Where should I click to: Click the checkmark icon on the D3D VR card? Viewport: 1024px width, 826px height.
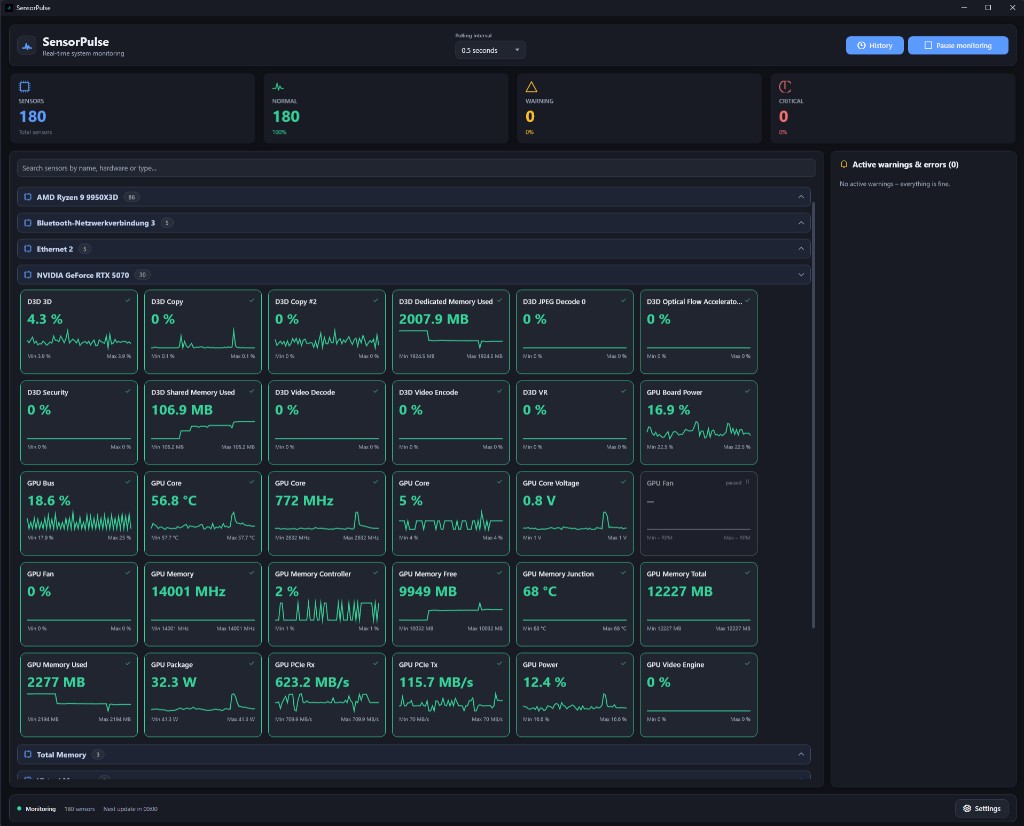click(x=623, y=391)
